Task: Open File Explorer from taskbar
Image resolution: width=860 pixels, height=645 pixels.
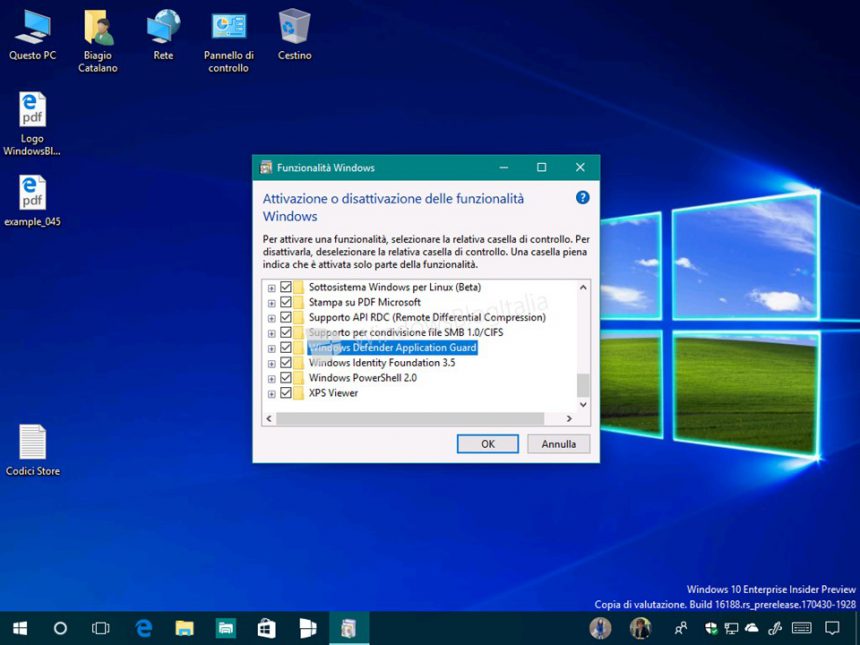Action: click(185, 628)
